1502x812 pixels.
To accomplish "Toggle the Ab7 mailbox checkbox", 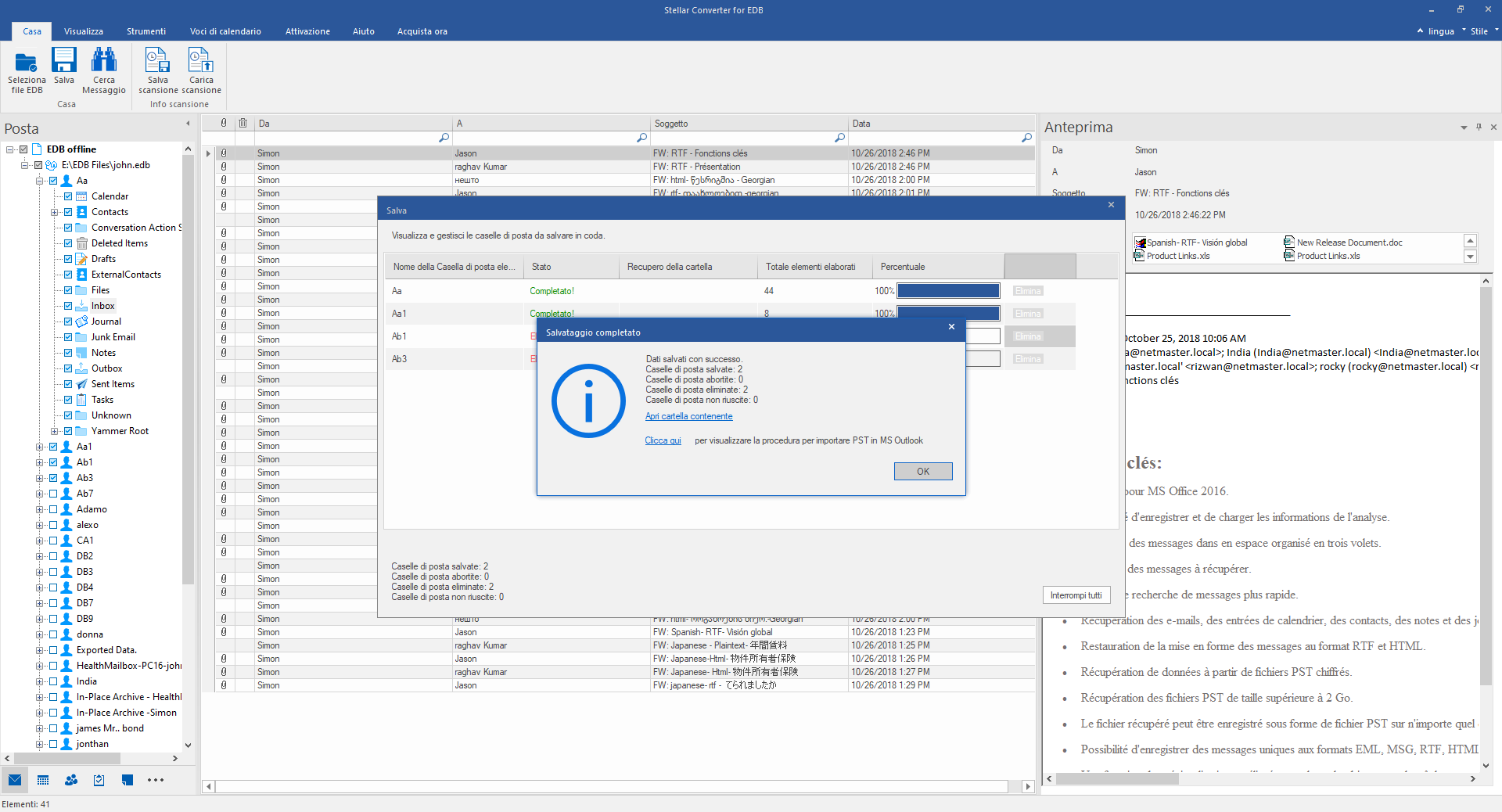I will (x=53, y=494).
